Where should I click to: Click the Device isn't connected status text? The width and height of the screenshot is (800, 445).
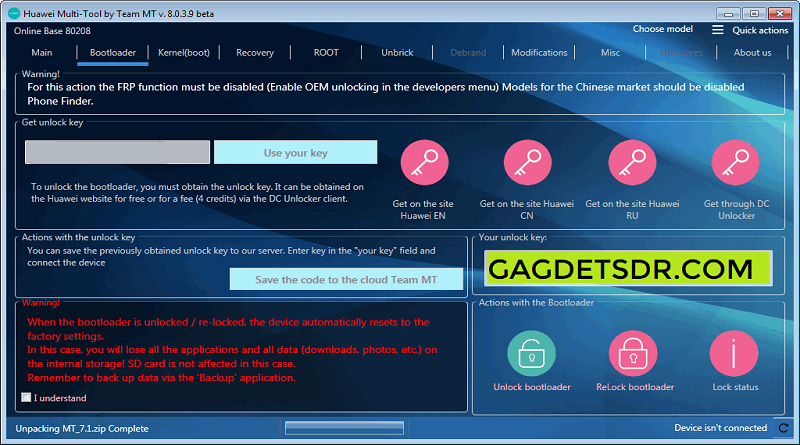coord(720,428)
